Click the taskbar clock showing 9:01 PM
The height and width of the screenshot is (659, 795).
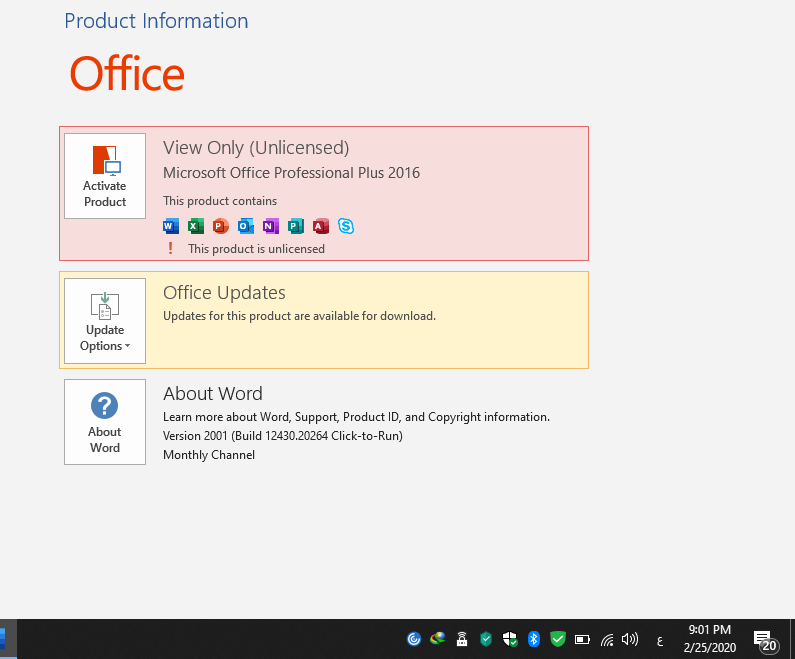[x=709, y=639]
